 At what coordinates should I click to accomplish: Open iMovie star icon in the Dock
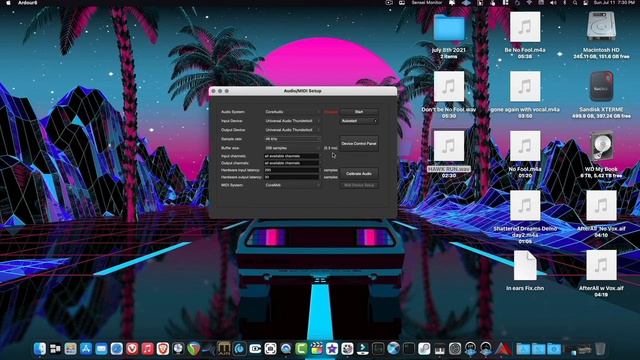pos(332,349)
